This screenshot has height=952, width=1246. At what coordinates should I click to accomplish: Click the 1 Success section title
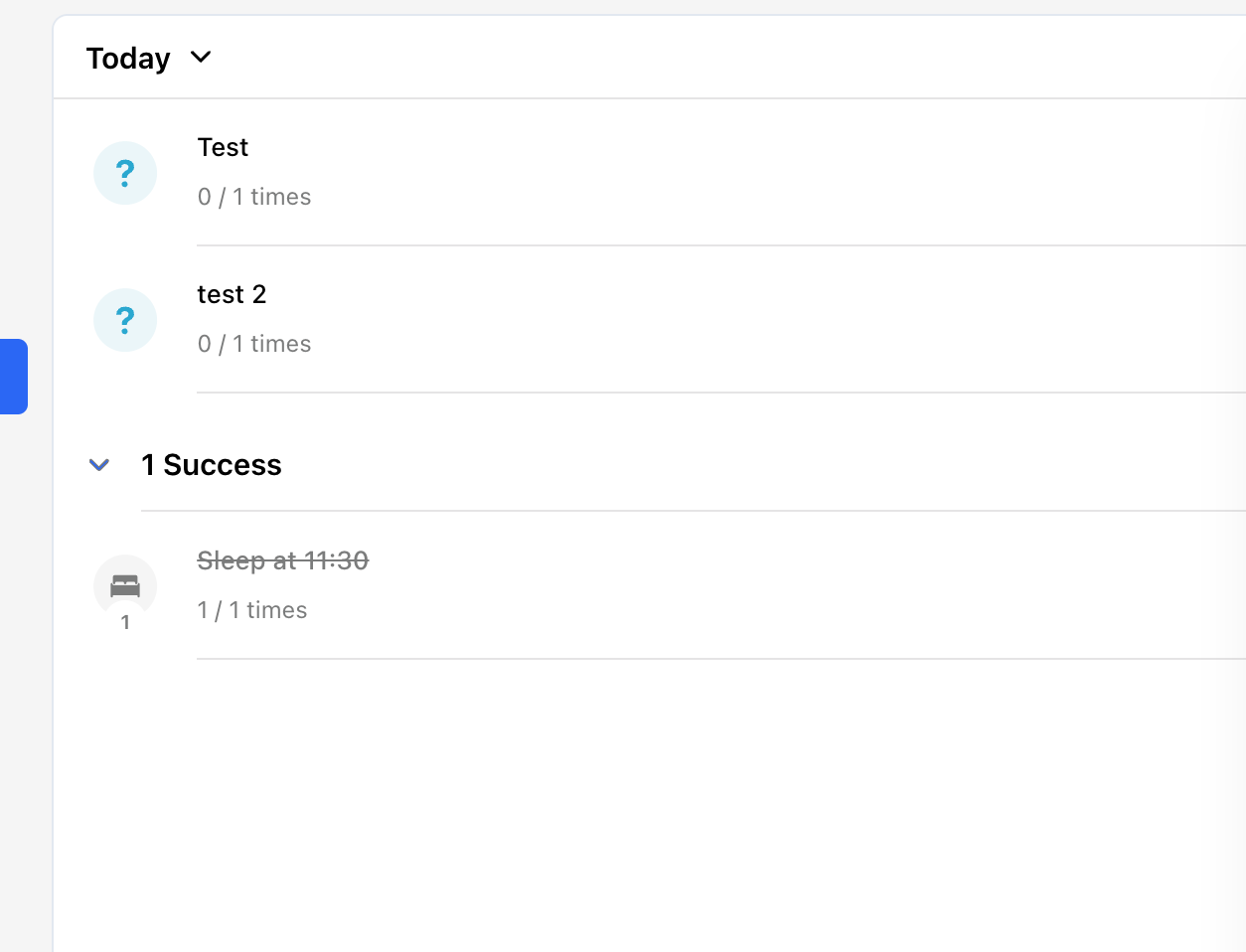(x=212, y=465)
